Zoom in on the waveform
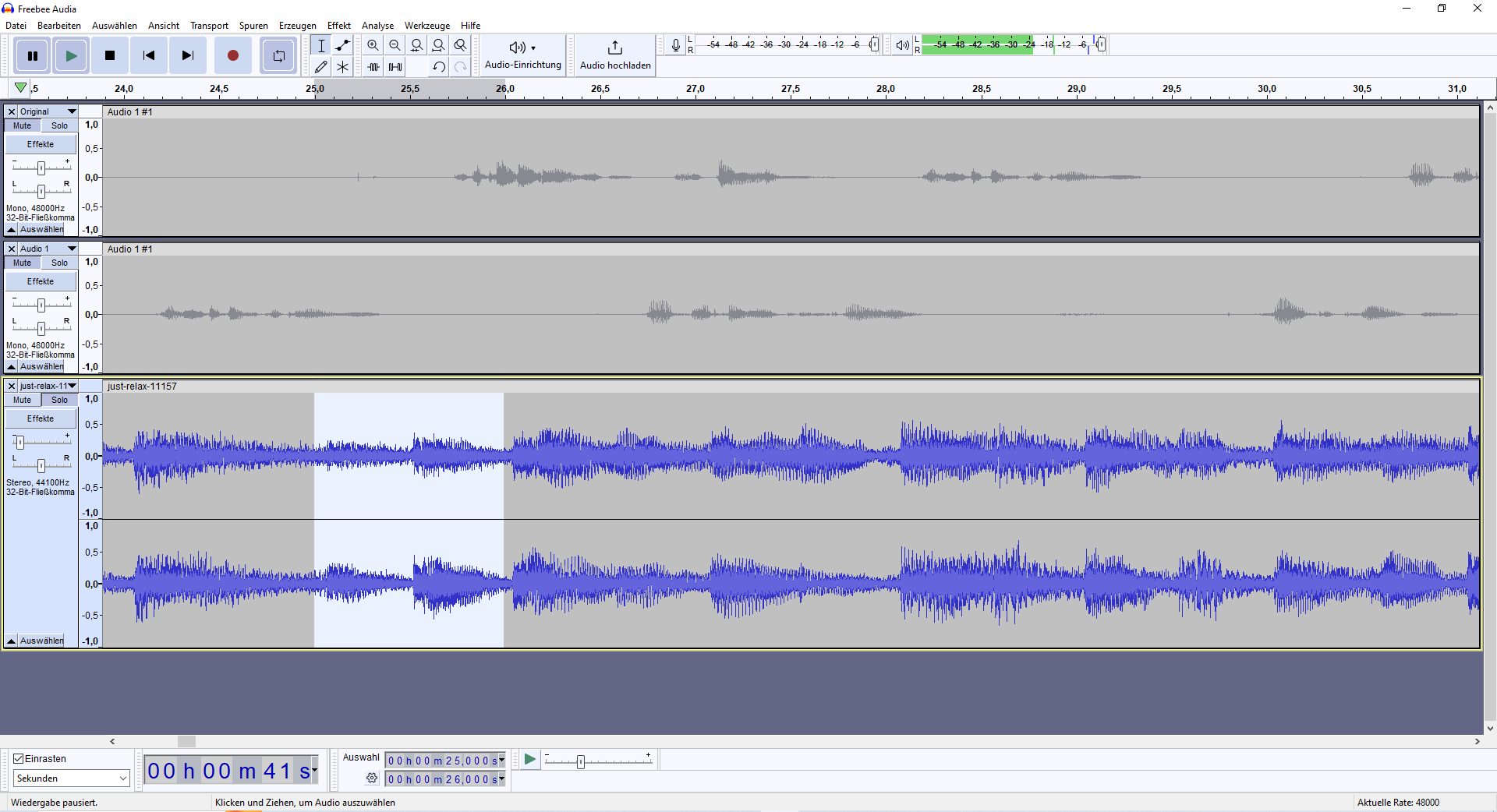The height and width of the screenshot is (812, 1497). pyautogui.click(x=373, y=45)
